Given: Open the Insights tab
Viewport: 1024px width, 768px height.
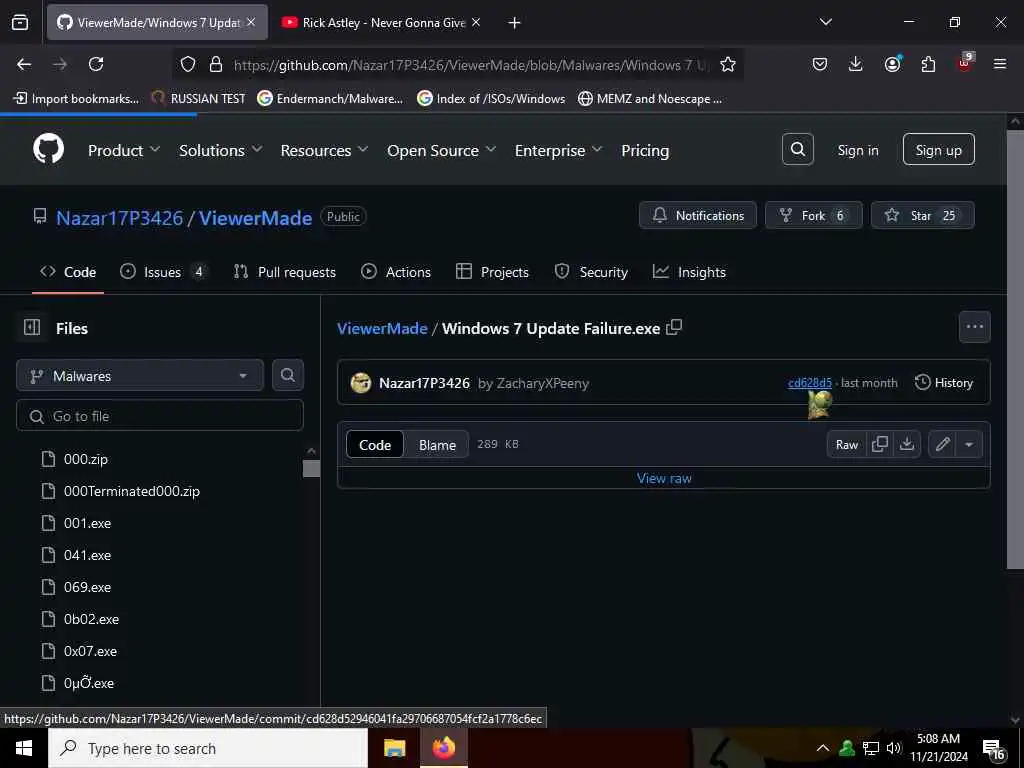Looking at the screenshot, I should point(689,272).
